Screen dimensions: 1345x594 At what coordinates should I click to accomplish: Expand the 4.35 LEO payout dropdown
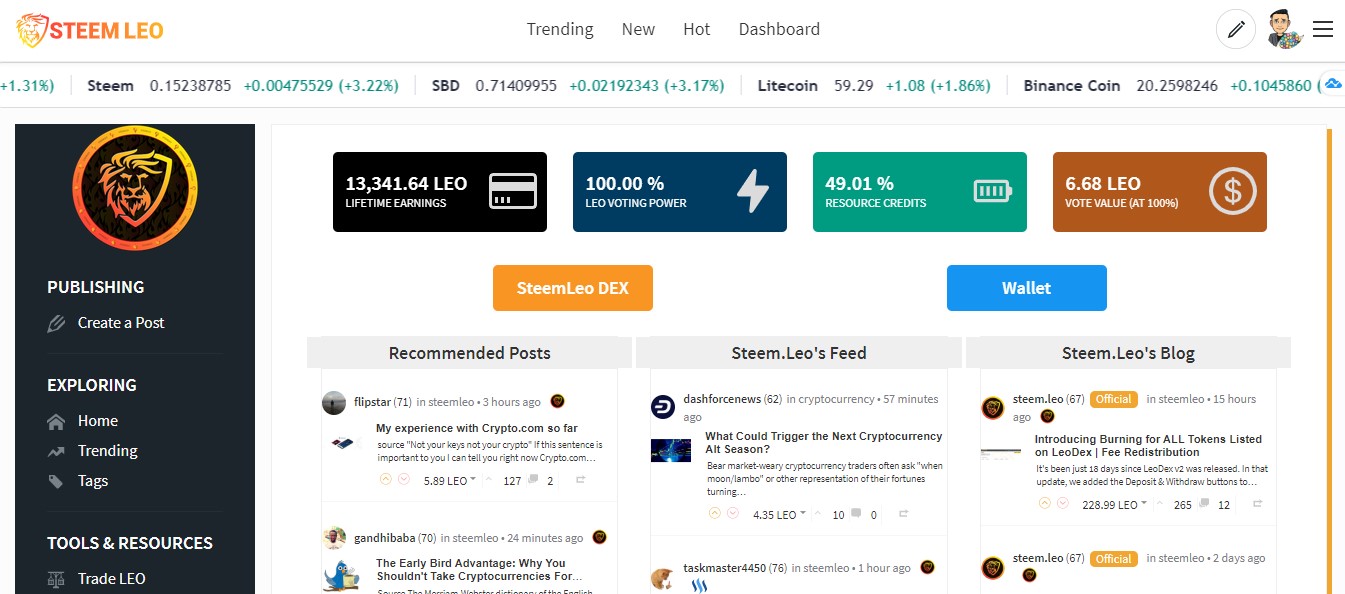(779, 515)
